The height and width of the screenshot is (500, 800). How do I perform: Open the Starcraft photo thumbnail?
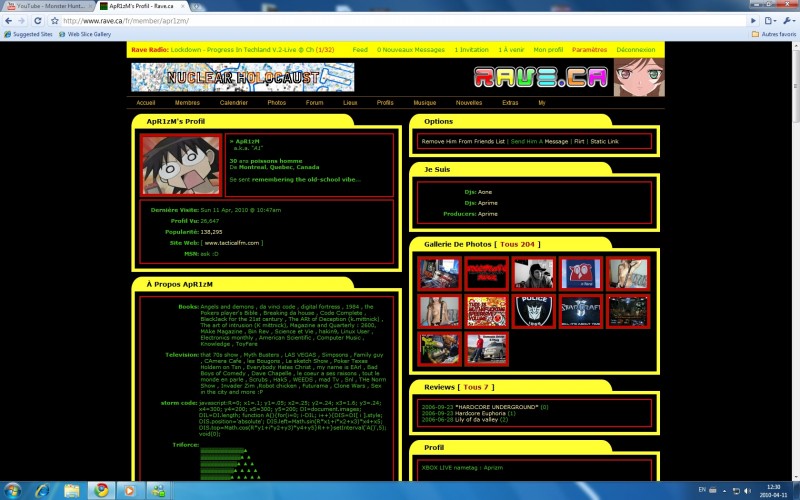point(580,311)
